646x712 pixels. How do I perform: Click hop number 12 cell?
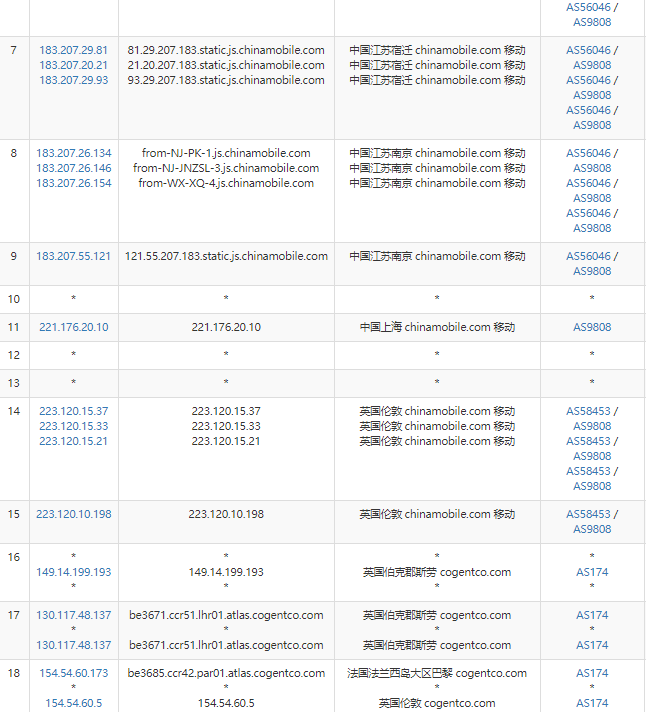[x=14, y=355]
